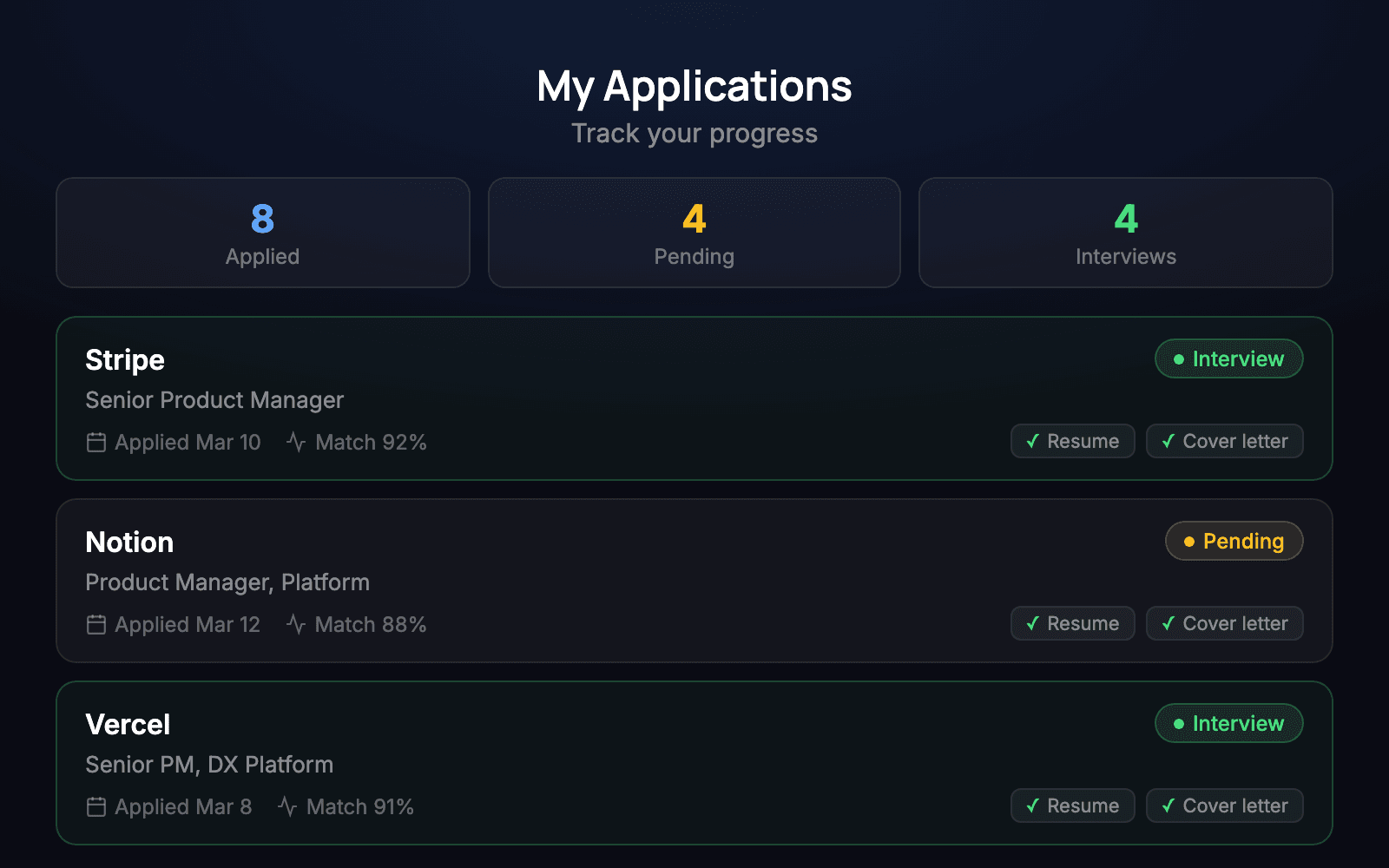
Task: Click the calendar icon next to Applied Mar 10
Action: 97,442
